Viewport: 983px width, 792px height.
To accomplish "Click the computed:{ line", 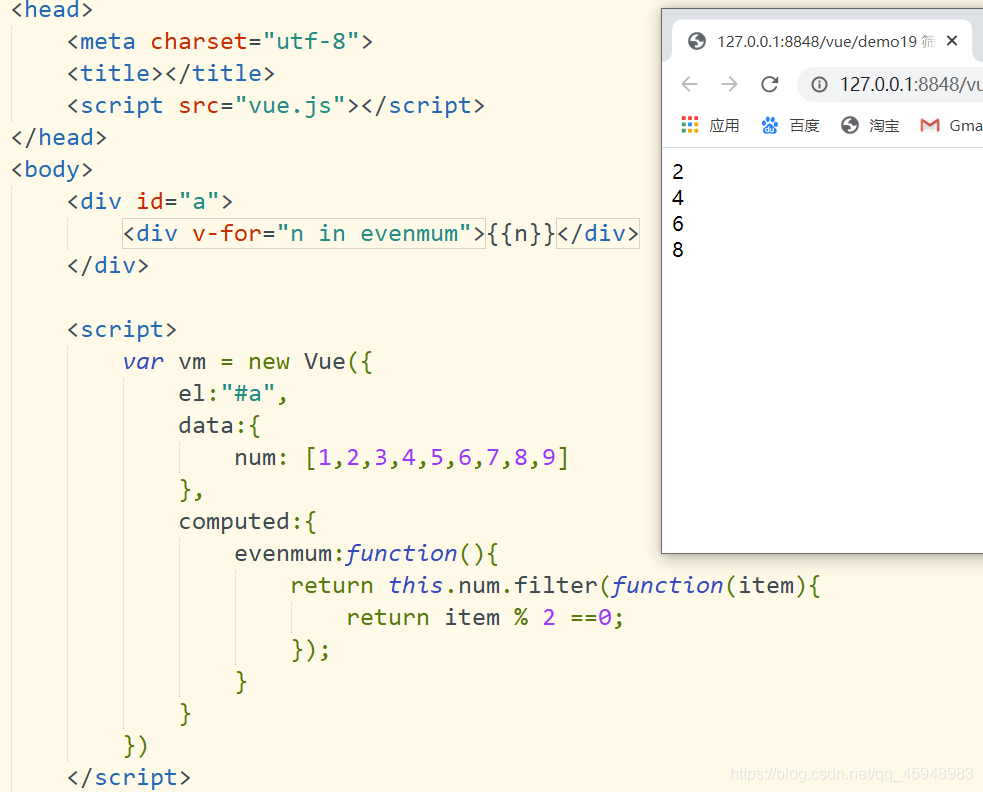I will tap(248, 522).
